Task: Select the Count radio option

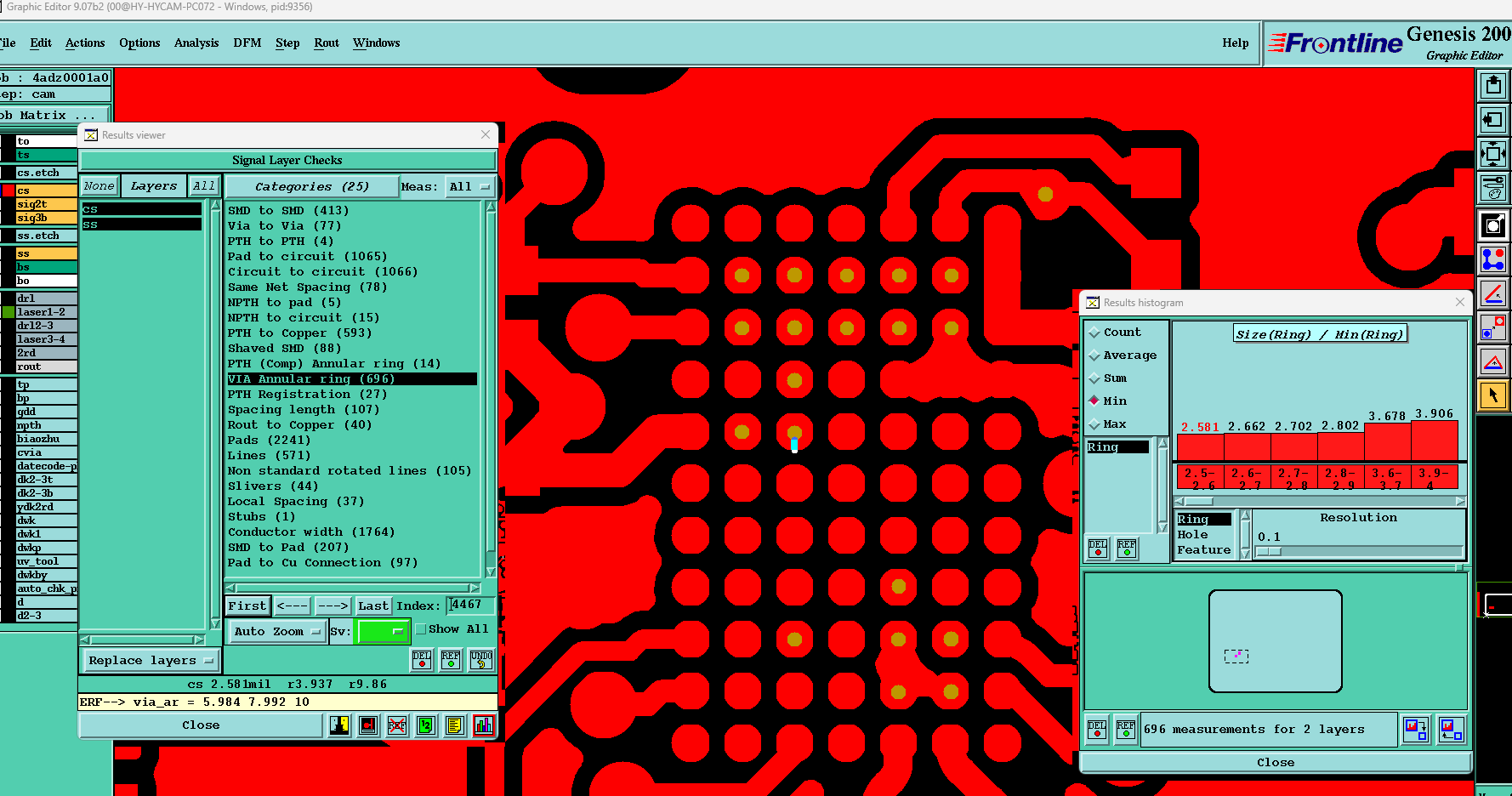Action: [x=1094, y=333]
